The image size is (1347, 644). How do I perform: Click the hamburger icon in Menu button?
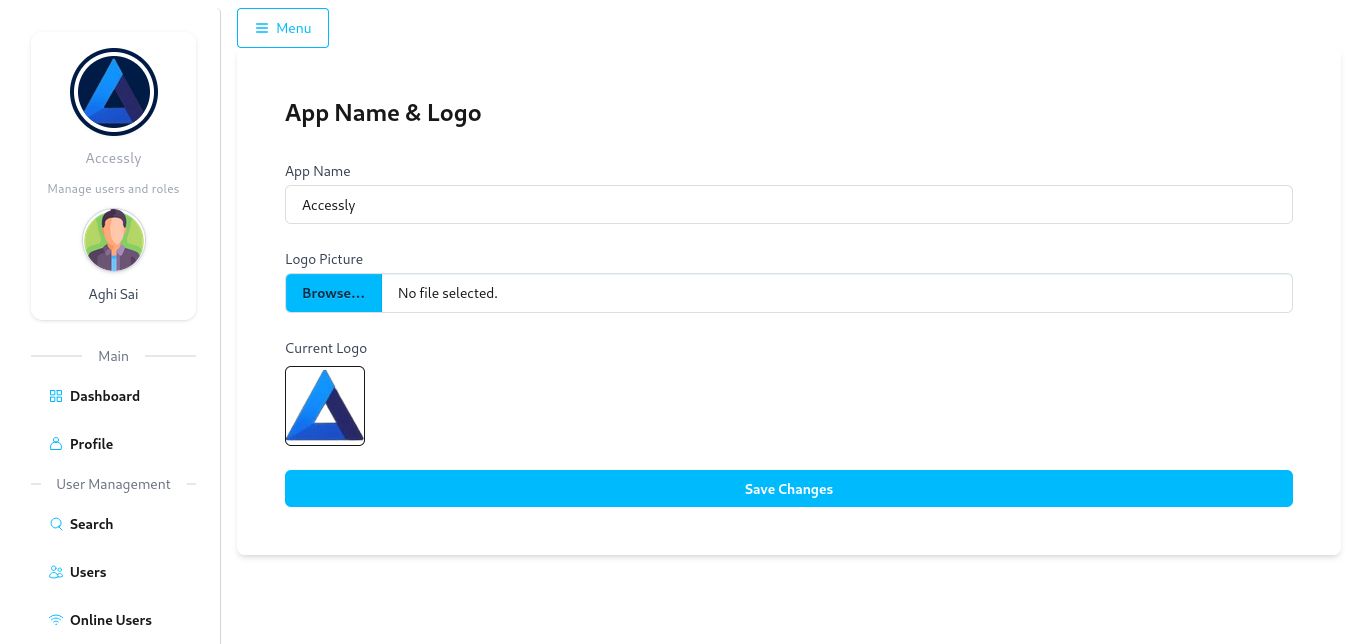[262, 28]
